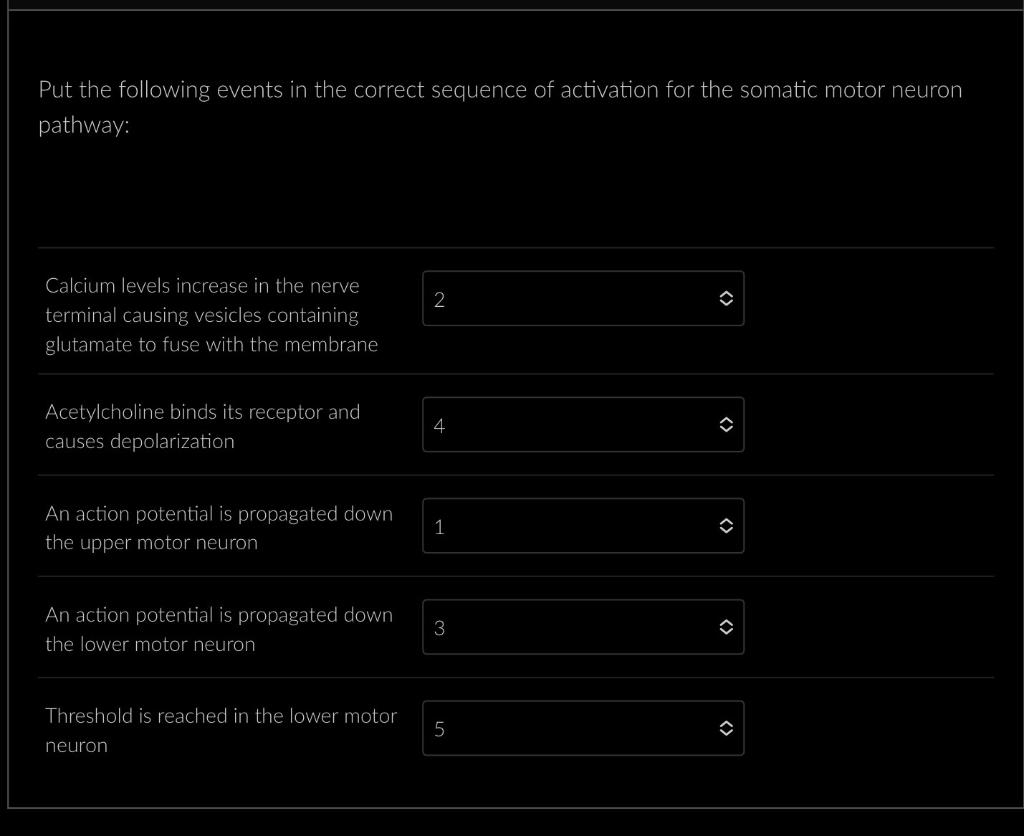Click the upper motor neuron event label

click(218, 527)
